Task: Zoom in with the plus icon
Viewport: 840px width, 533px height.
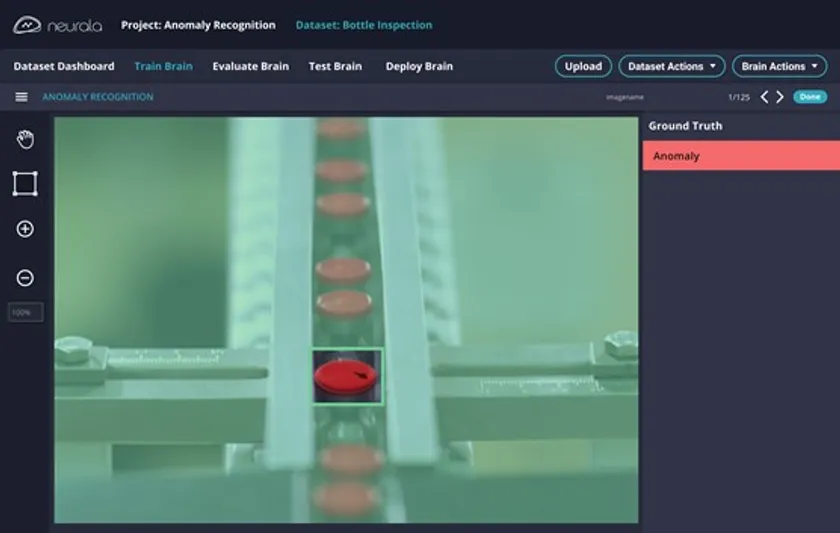Action: click(x=25, y=229)
